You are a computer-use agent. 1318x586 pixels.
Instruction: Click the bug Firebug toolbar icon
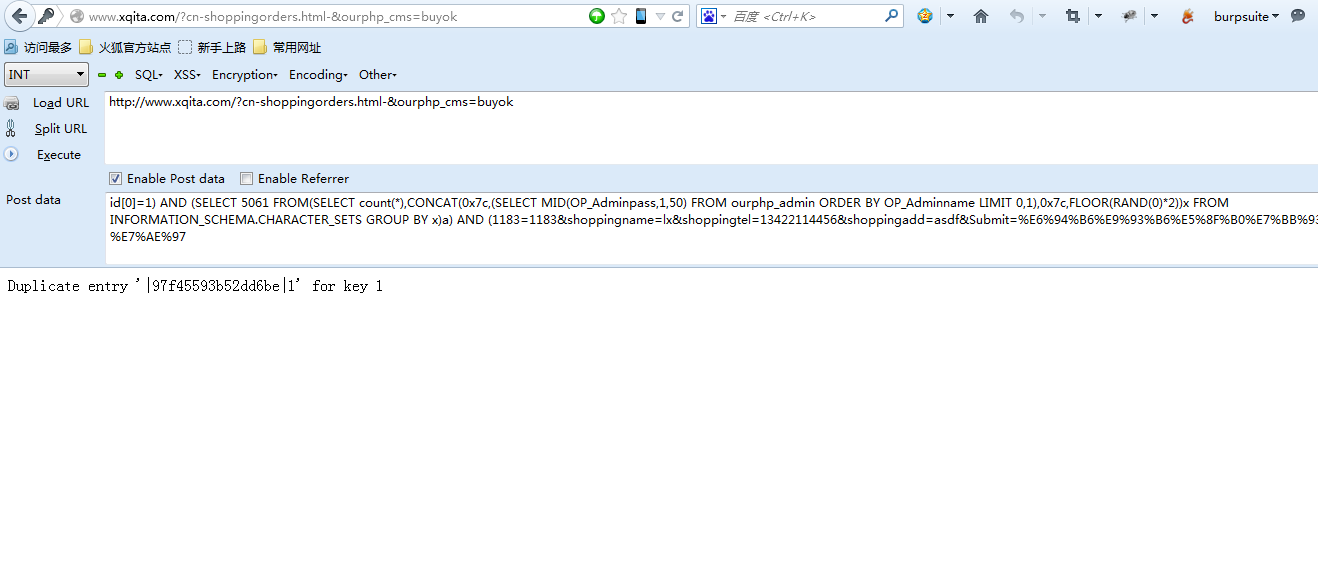pos(1129,16)
